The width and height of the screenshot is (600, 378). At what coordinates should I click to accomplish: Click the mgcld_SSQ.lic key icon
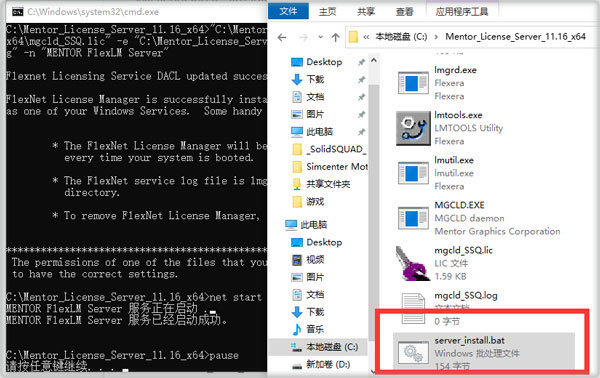pyautogui.click(x=412, y=264)
